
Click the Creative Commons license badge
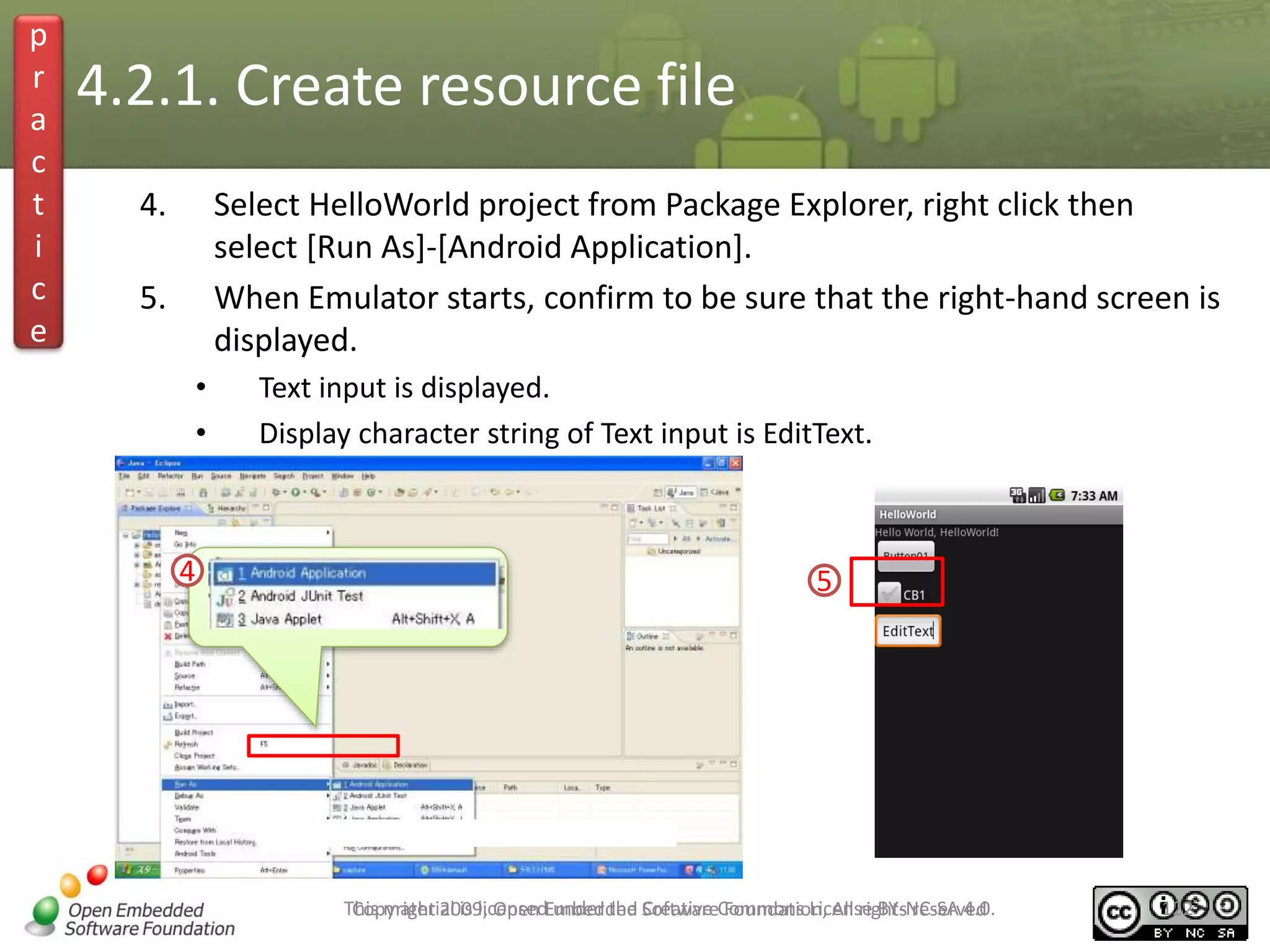pos(1170,914)
